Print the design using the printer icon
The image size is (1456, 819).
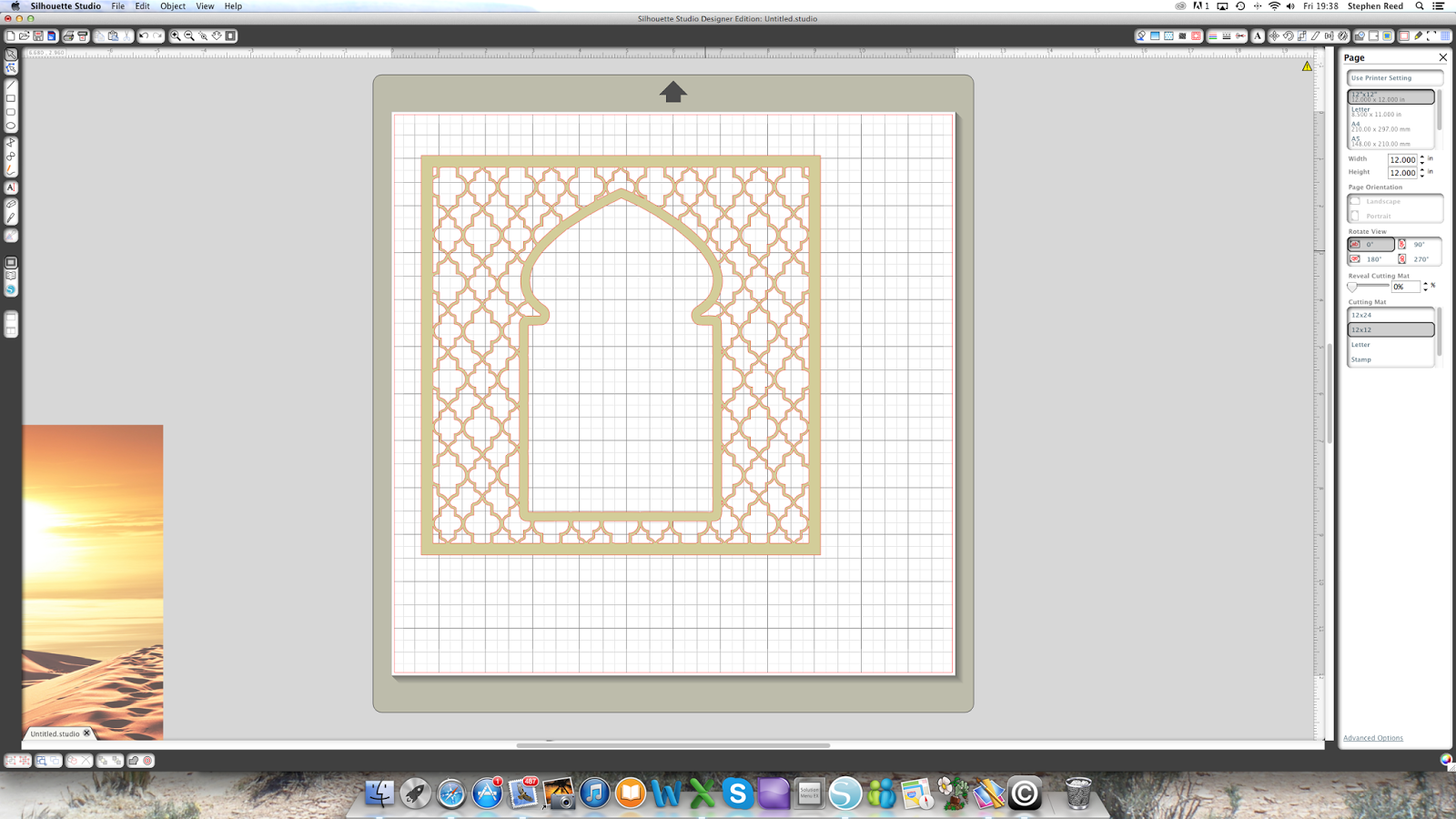(x=68, y=36)
